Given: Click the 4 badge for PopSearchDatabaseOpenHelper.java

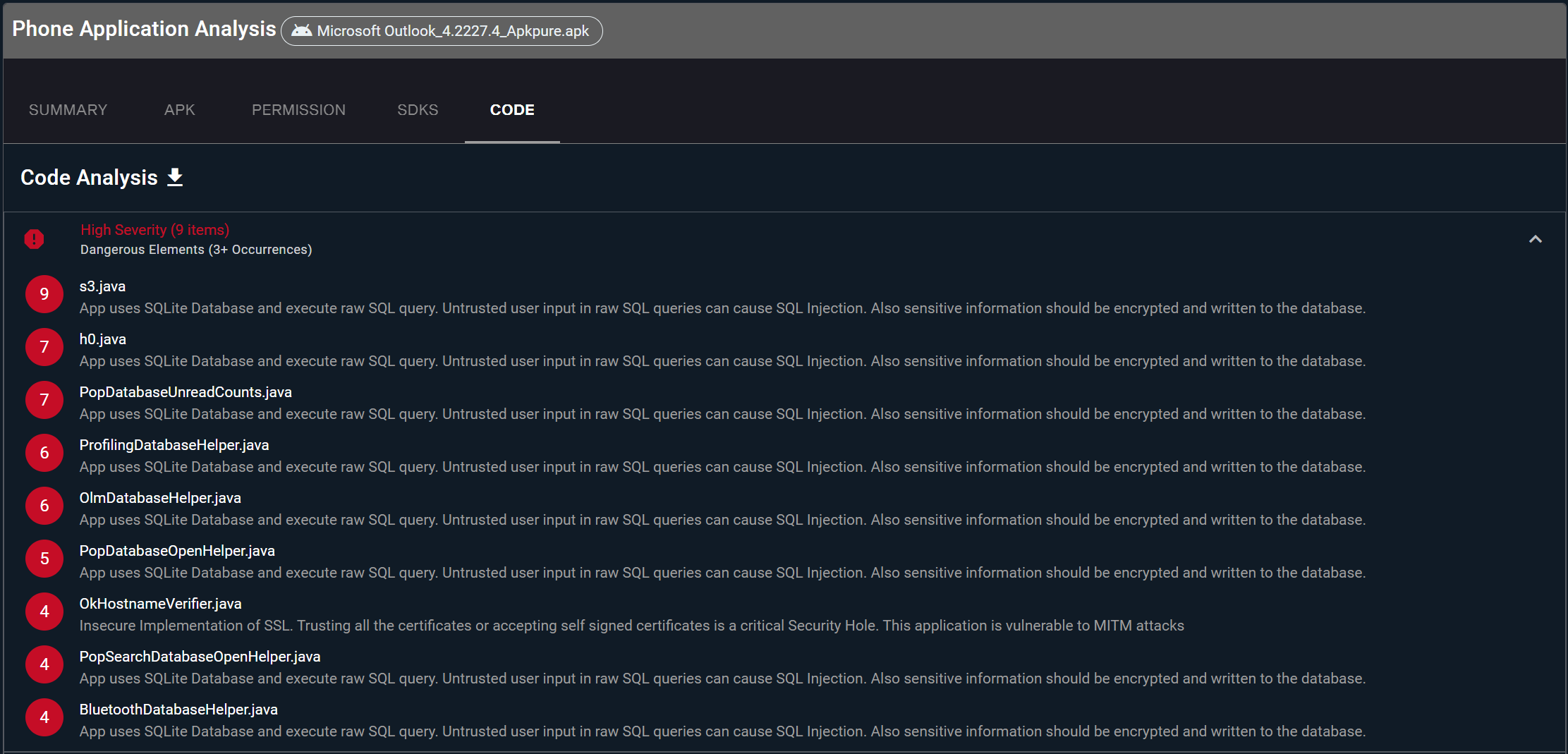Looking at the screenshot, I should pyautogui.click(x=44, y=664).
